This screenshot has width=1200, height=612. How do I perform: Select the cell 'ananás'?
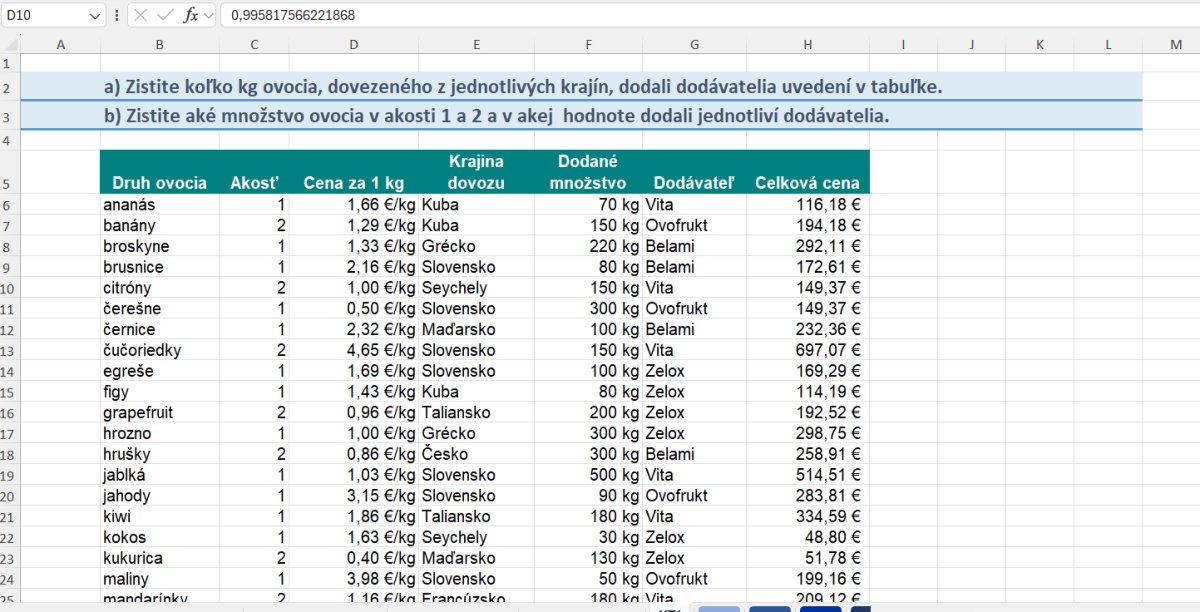pos(160,205)
